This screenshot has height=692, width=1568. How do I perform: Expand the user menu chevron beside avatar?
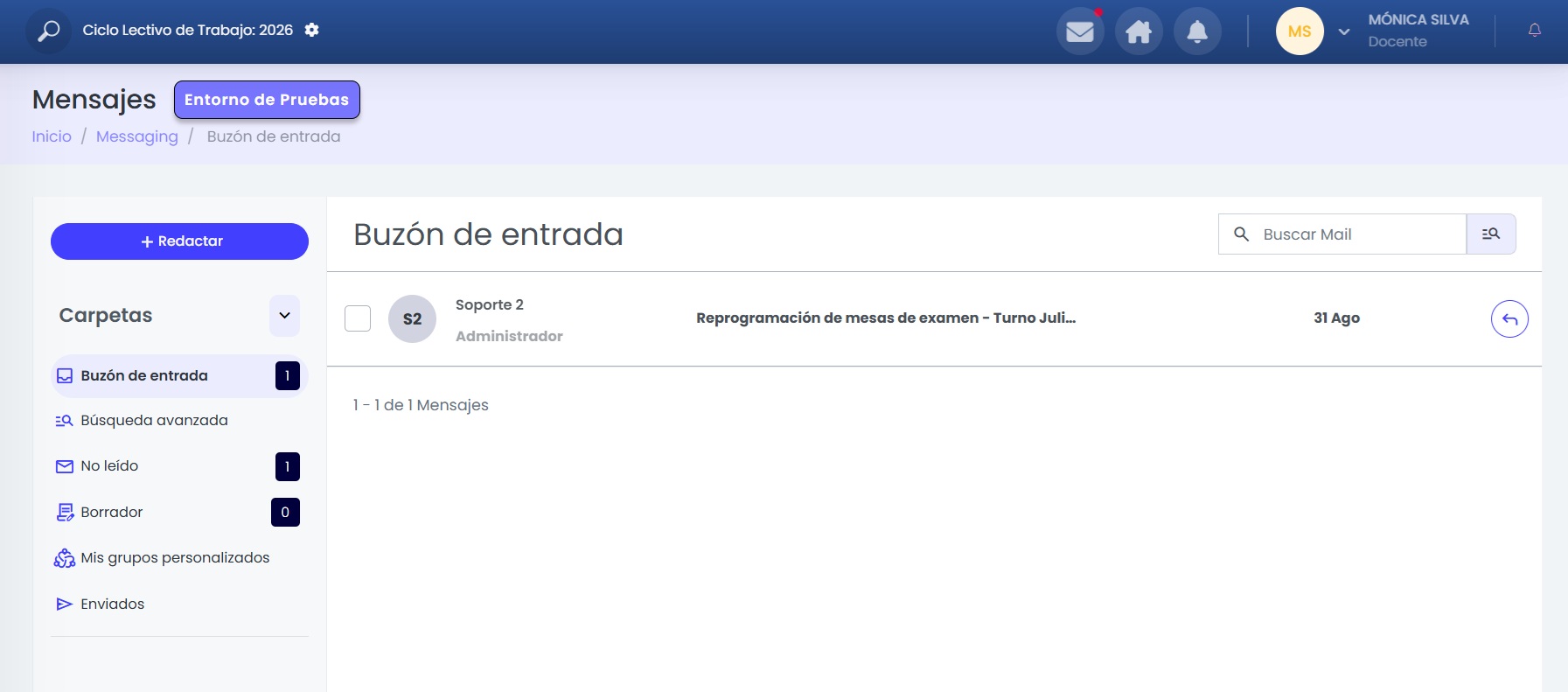pyautogui.click(x=1344, y=31)
